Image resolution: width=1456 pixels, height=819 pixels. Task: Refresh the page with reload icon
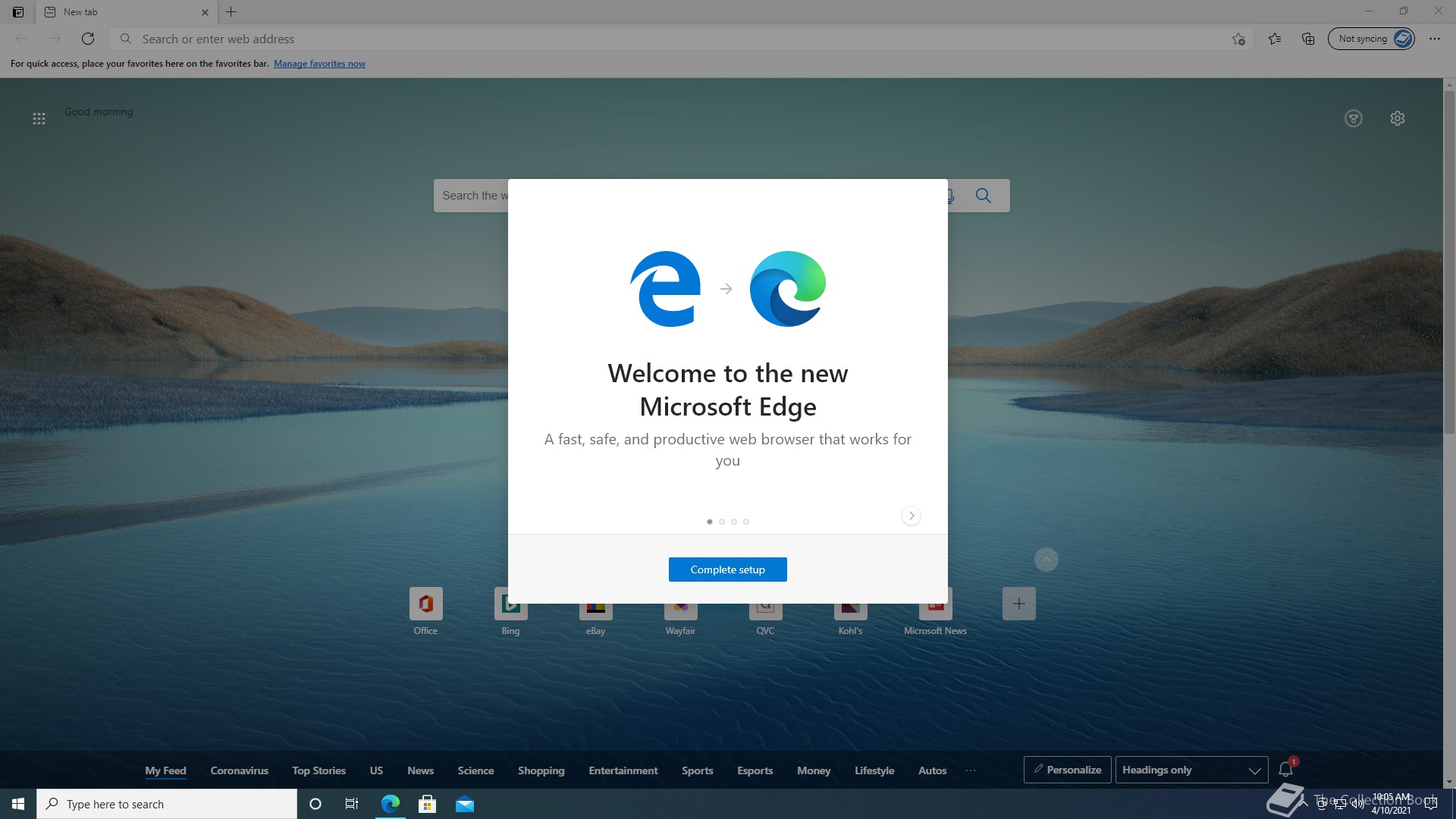click(88, 39)
